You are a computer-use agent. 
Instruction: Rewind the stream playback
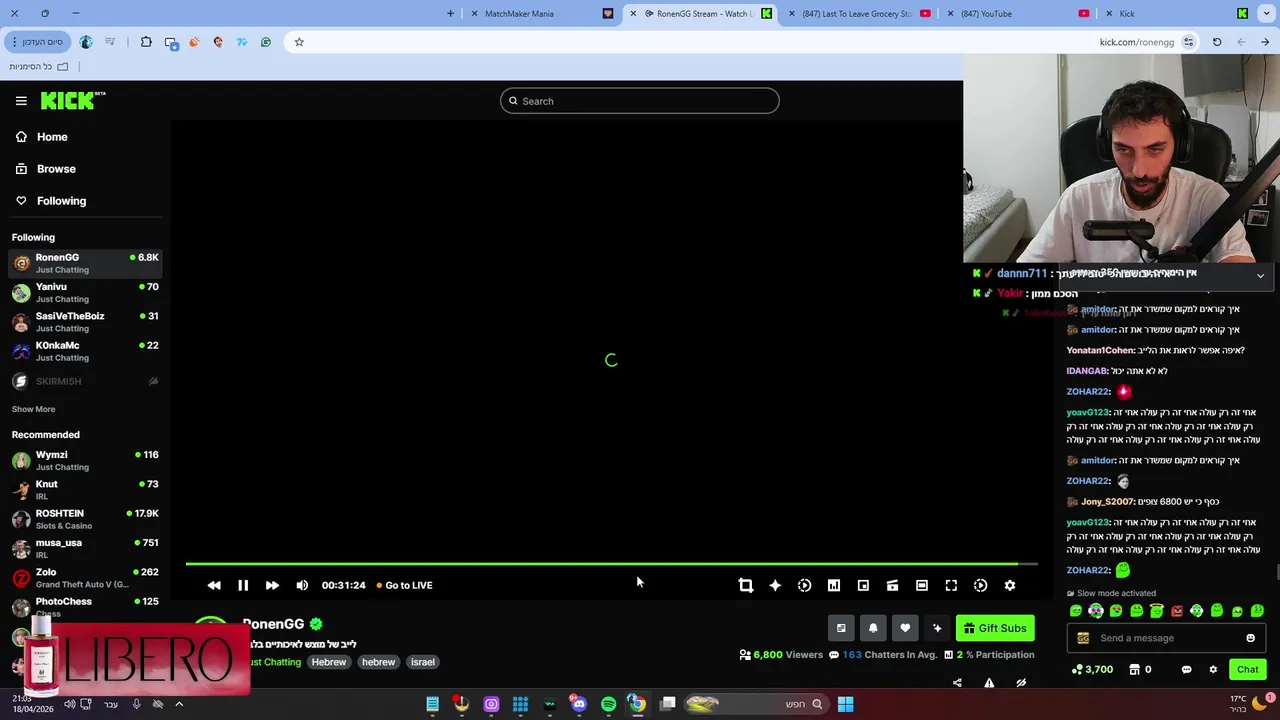coord(214,585)
